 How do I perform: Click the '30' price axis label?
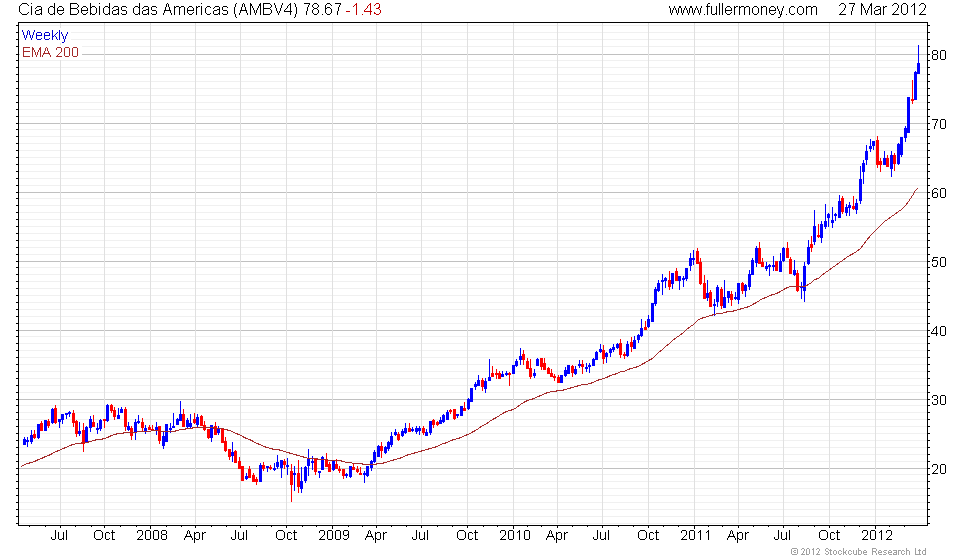(939, 400)
